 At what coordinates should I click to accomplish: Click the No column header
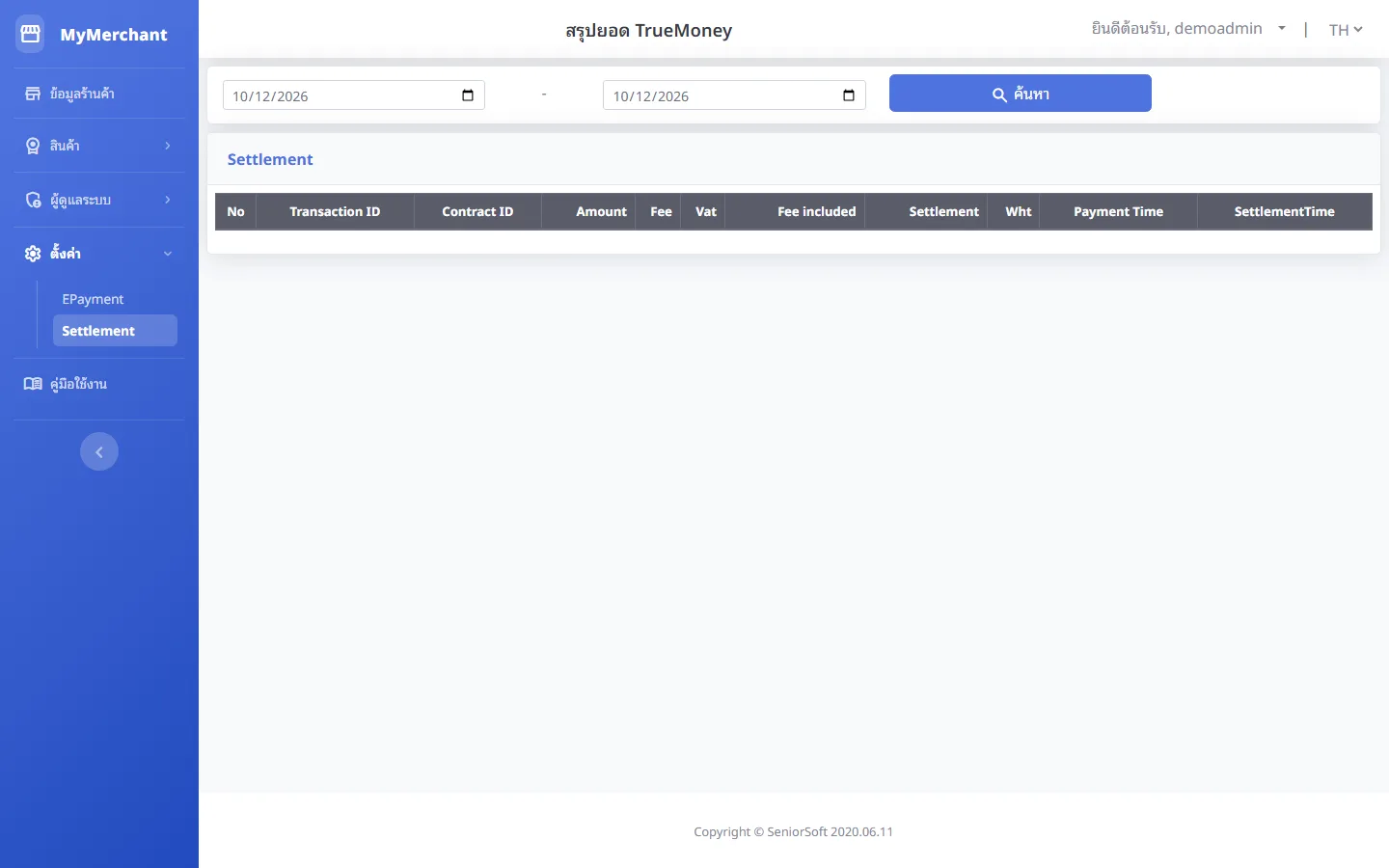(236, 211)
